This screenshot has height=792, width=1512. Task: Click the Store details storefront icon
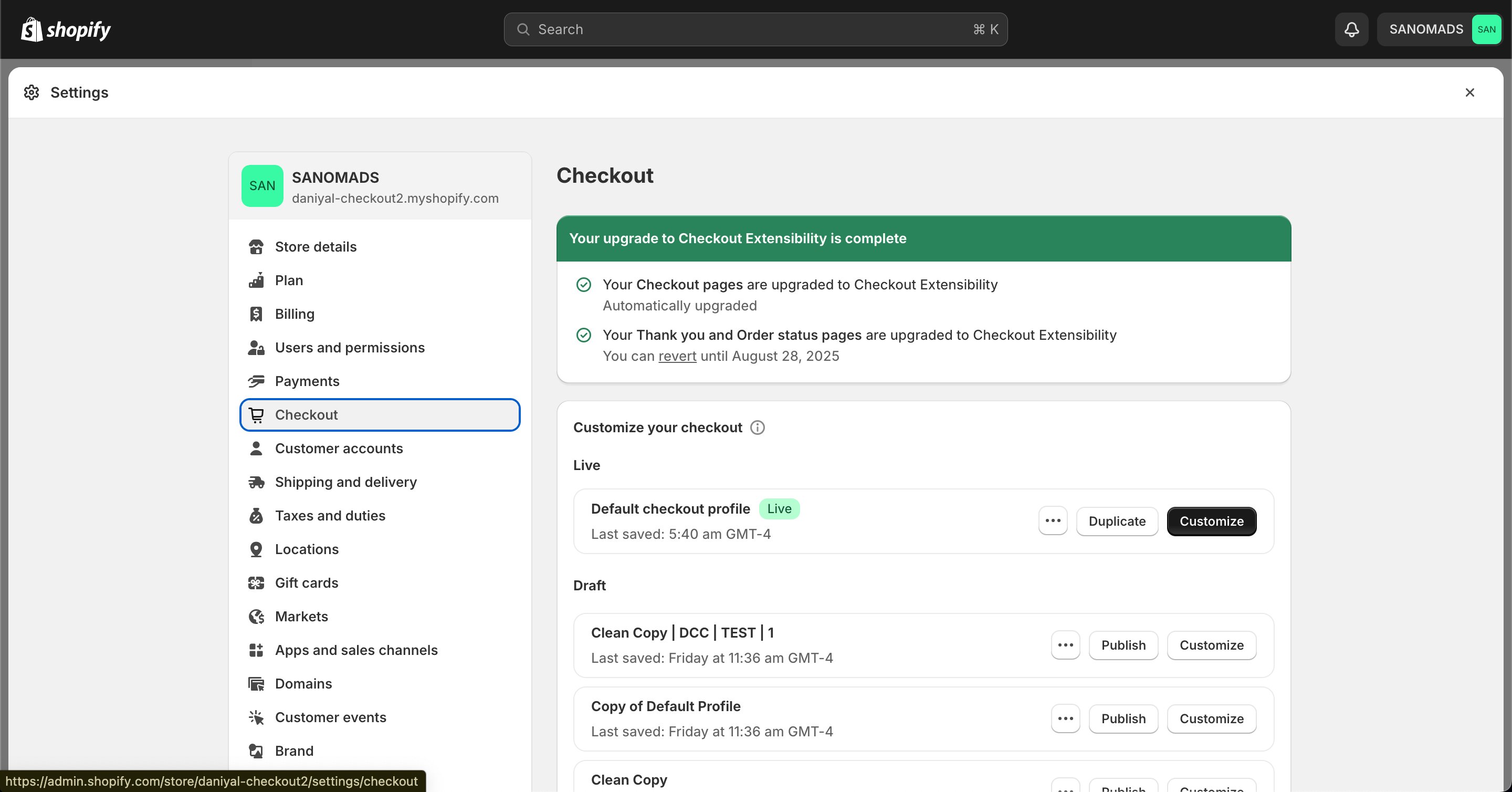pos(256,247)
